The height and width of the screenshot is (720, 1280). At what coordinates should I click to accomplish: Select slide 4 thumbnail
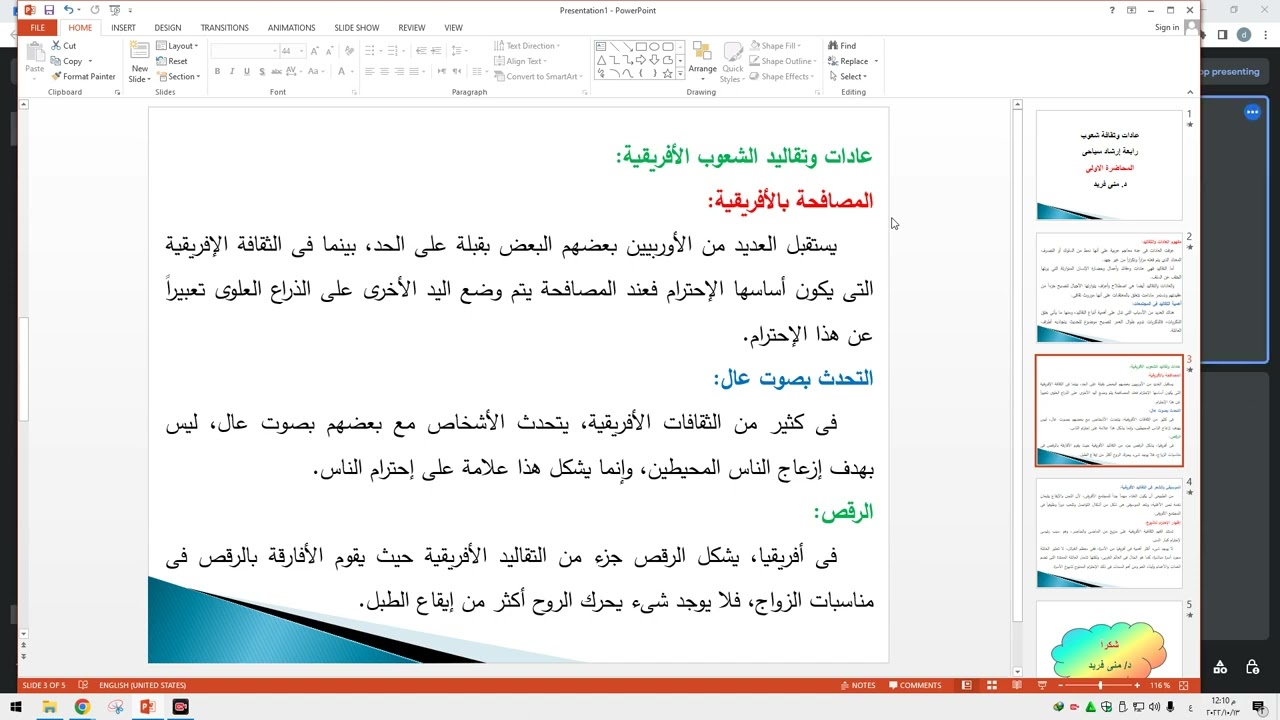point(1110,533)
